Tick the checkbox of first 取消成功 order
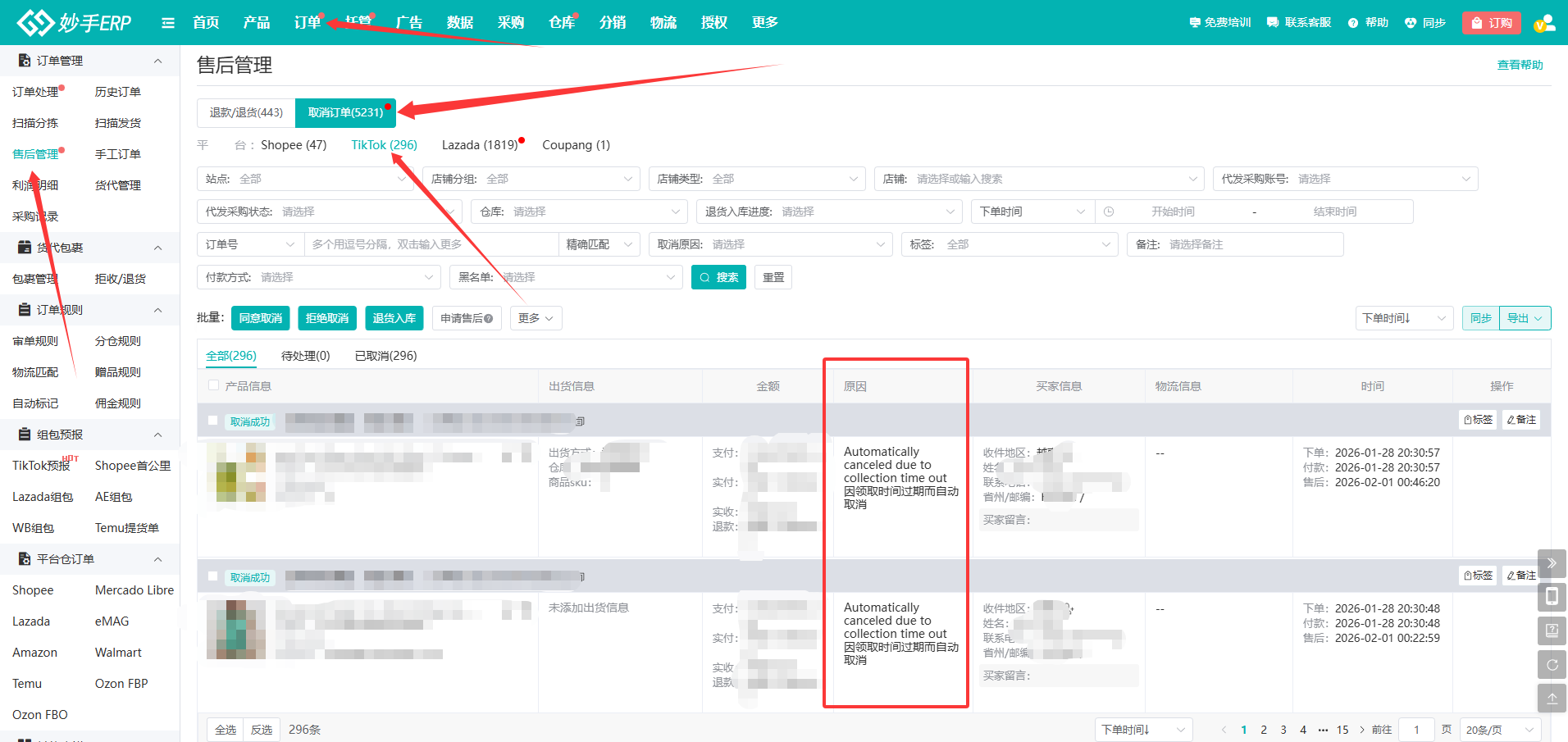 click(213, 421)
